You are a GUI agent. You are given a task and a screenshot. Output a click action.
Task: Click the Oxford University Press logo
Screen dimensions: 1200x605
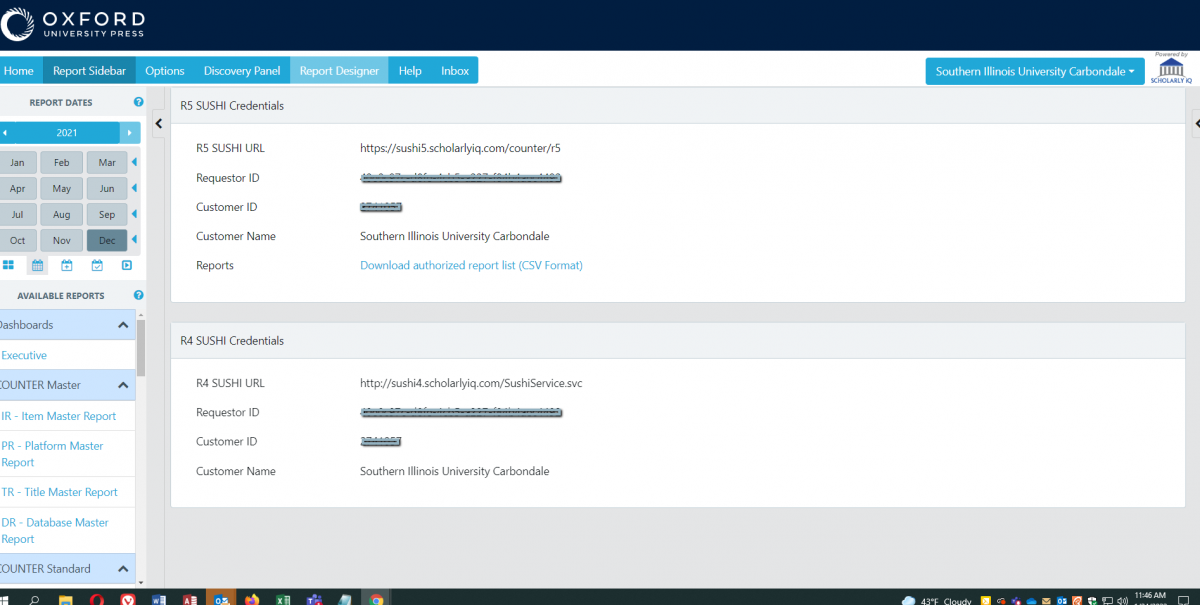click(73, 25)
